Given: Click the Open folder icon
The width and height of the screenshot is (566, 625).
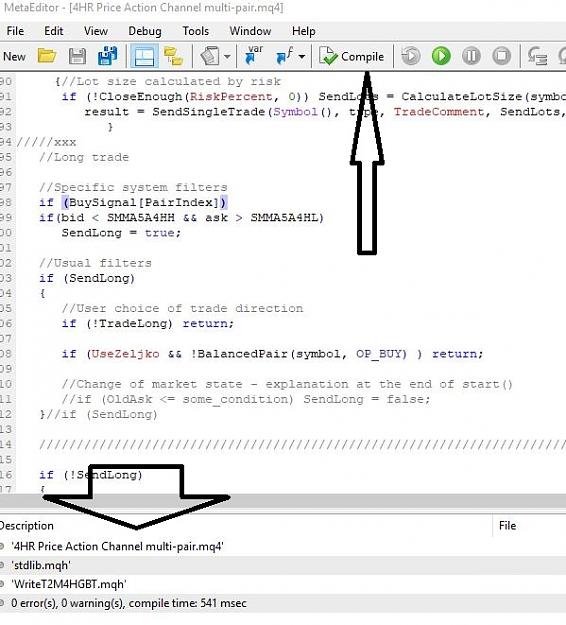Looking at the screenshot, I should point(47,56).
